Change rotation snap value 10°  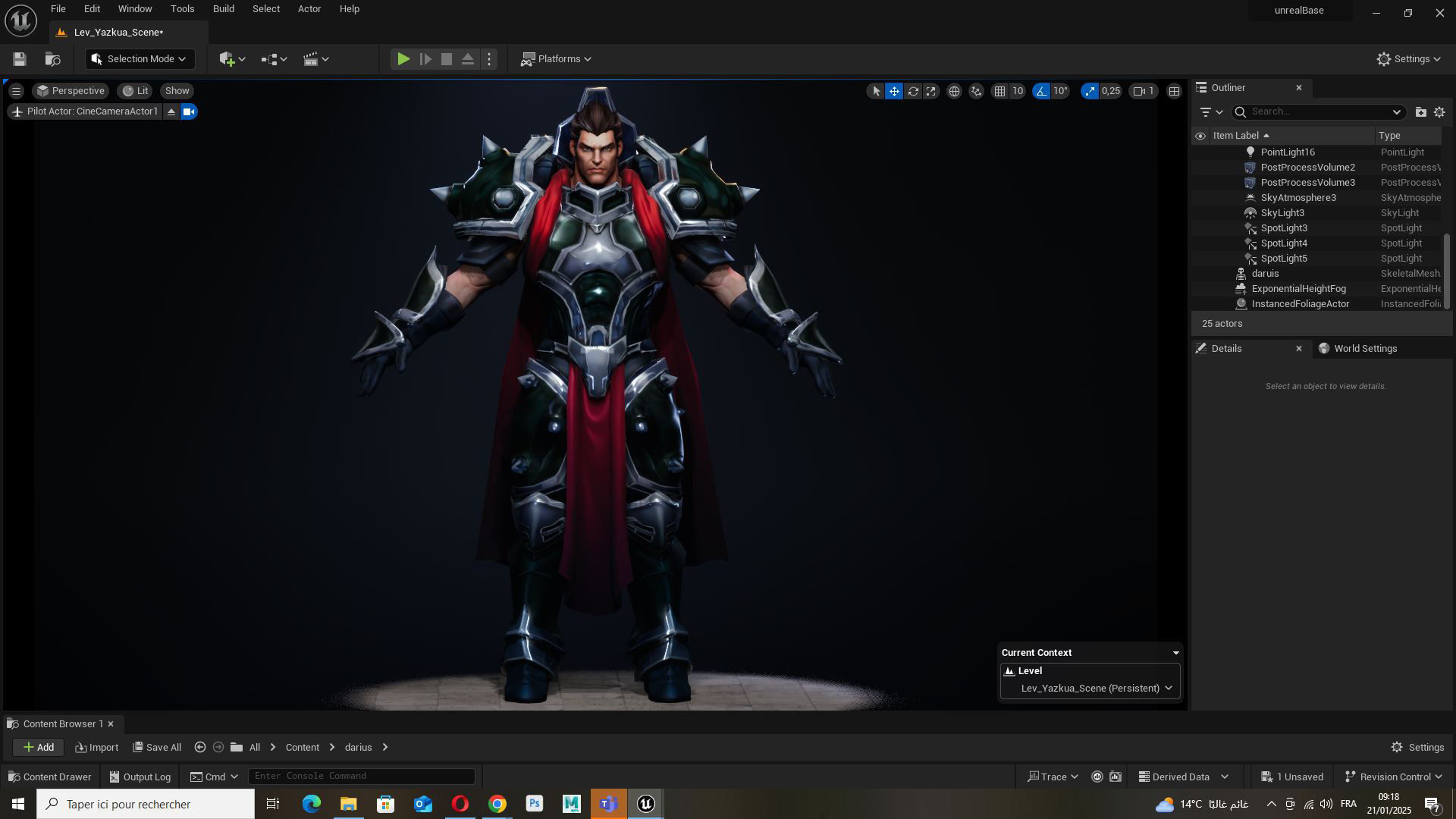[x=1060, y=91]
